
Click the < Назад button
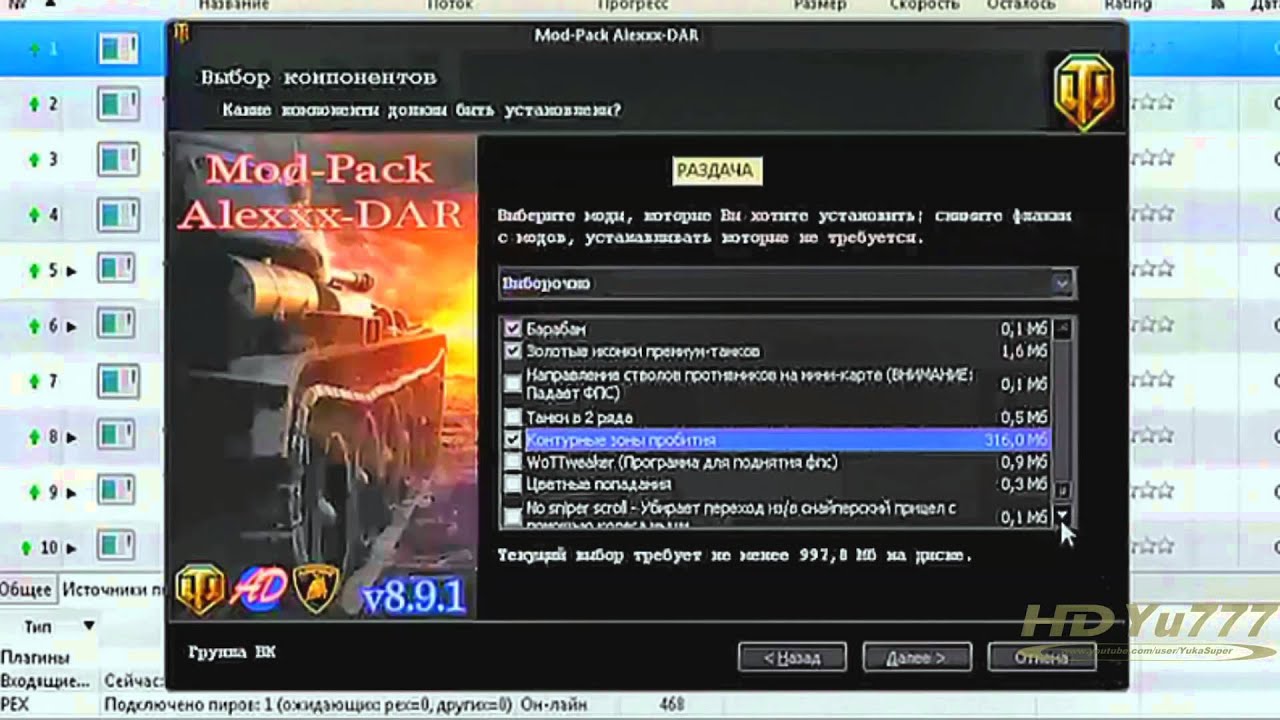[x=792, y=658]
